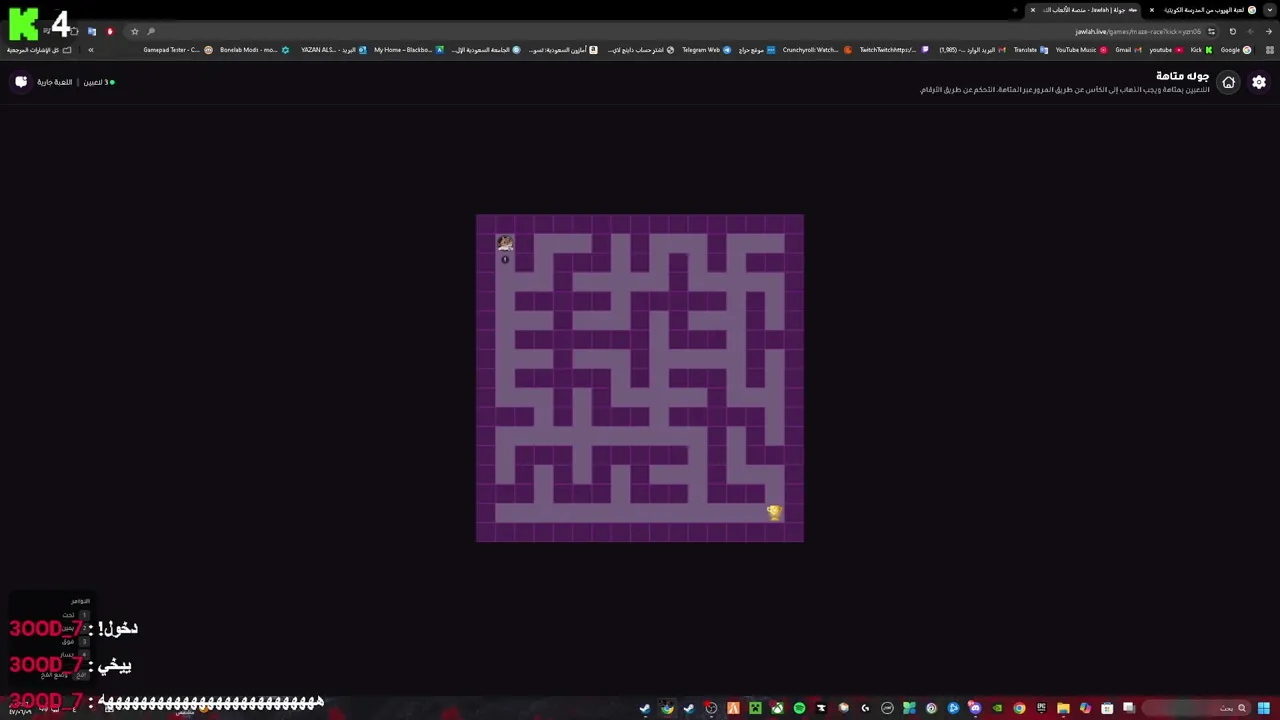Open site information icon in address bar

(x=1211, y=31)
